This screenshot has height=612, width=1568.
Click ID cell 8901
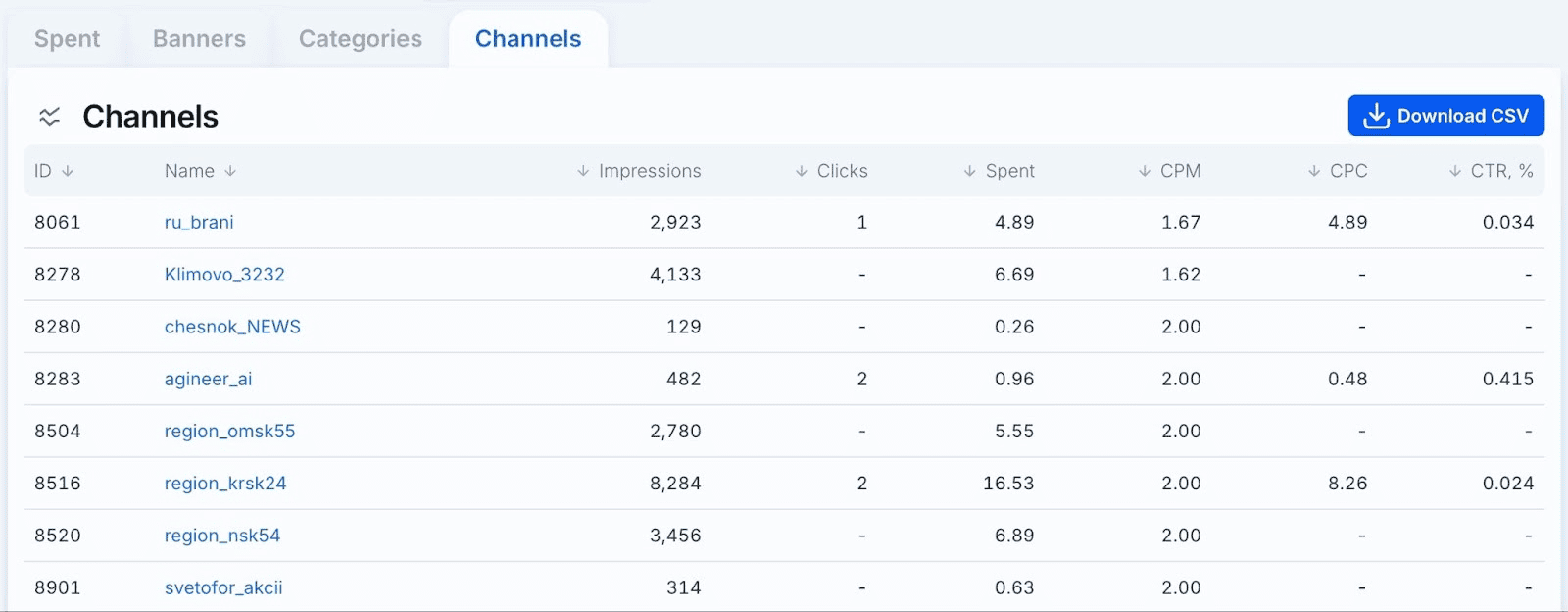pyautogui.click(x=58, y=587)
